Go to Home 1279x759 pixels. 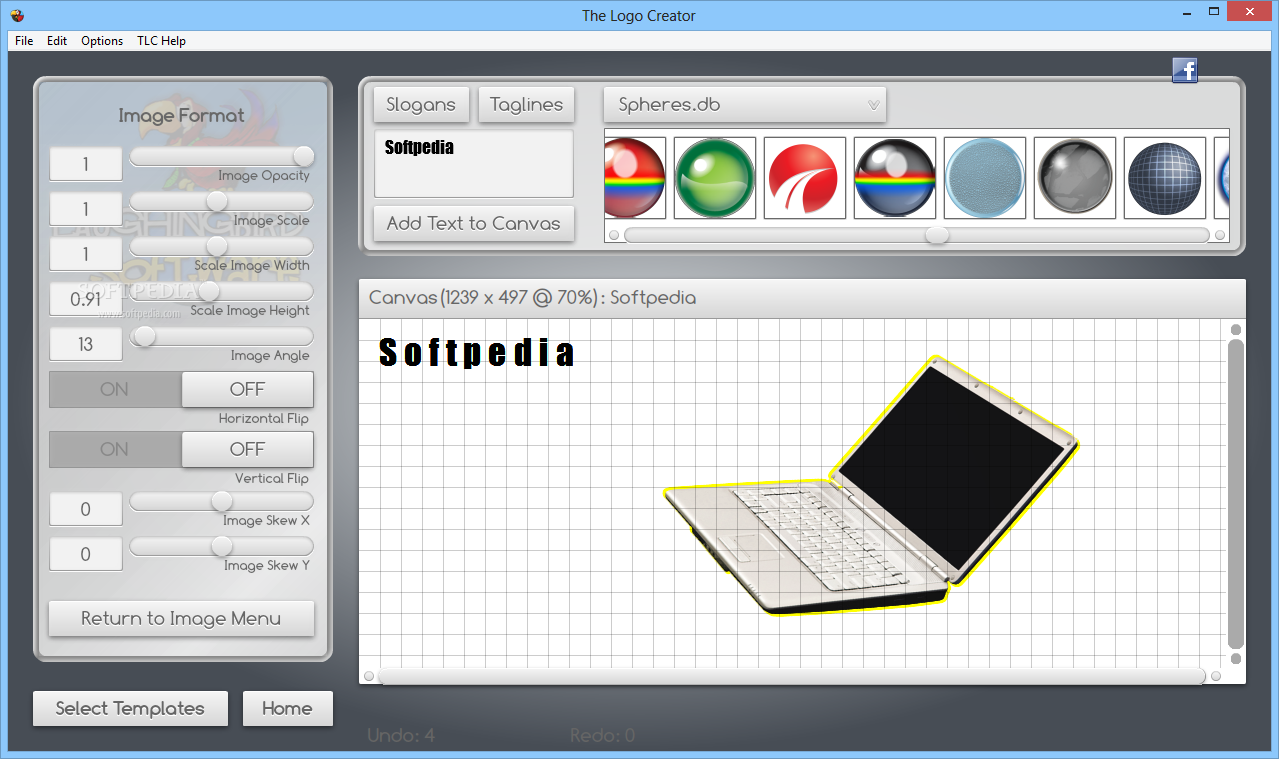[x=287, y=708]
